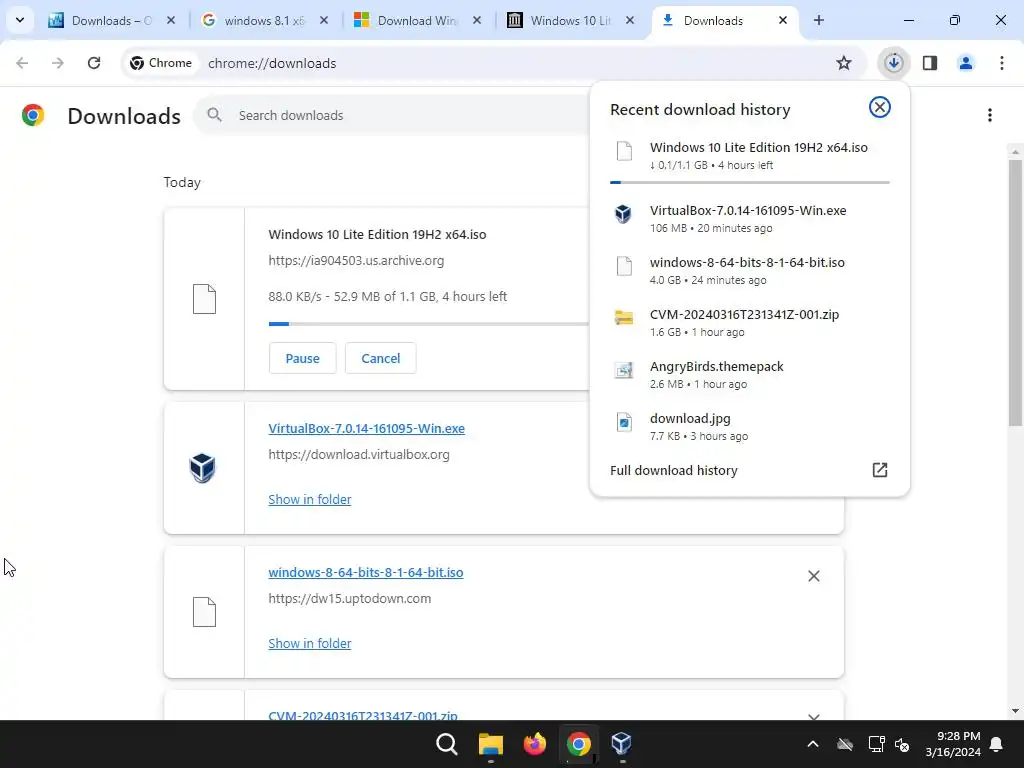
Task: Click the file icon of Windows 10 Lite card
Action: coord(204,299)
